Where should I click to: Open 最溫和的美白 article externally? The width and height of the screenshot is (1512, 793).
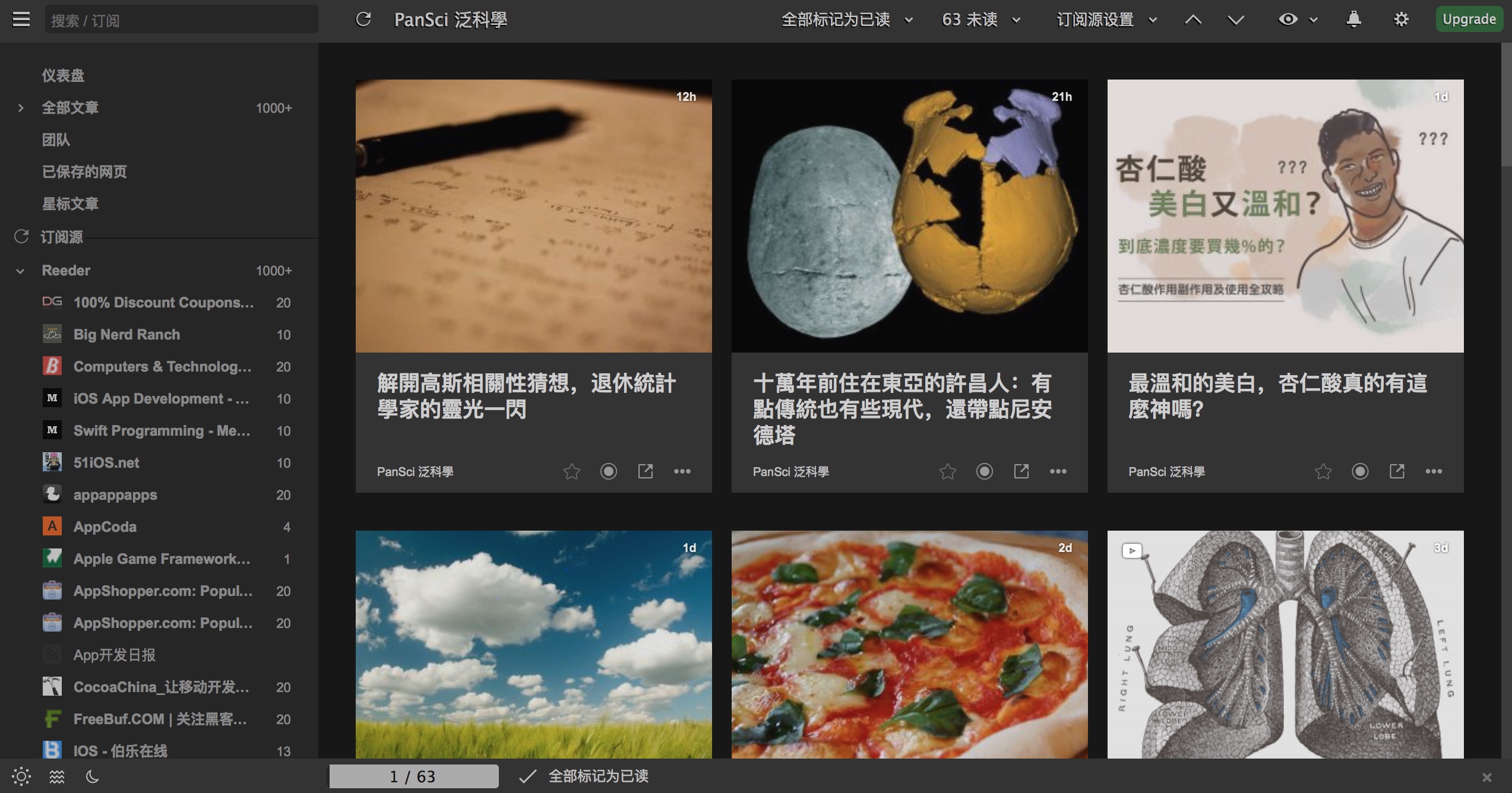point(1397,471)
